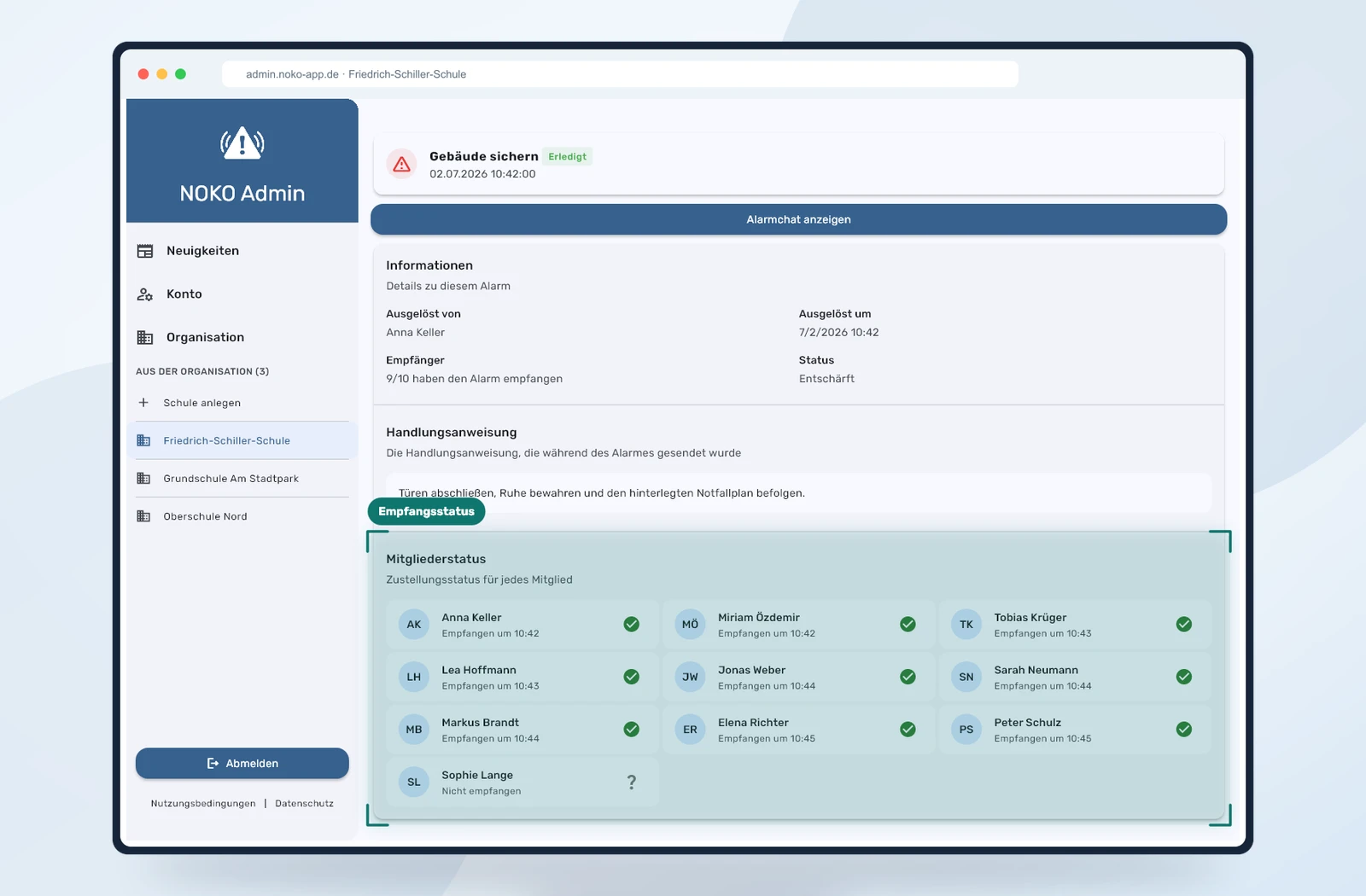Click '9/10 haben den Alarm empfangen' text
Image resolution: width=1366 pixels, height=896 pixels.
[475, 379]
